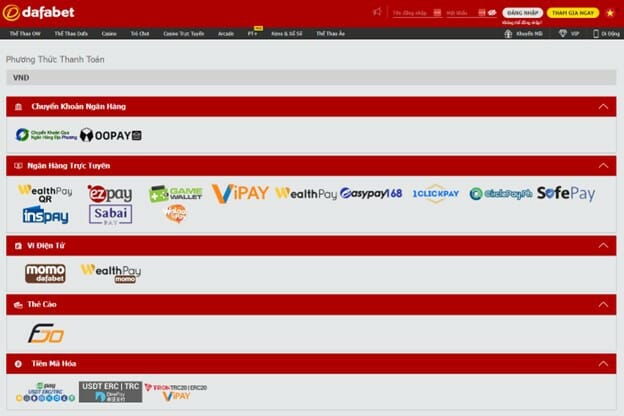Screen dimensions: 624x416
Task: Open Khuyến Mãi gift icon
Action: click(508, 34)
